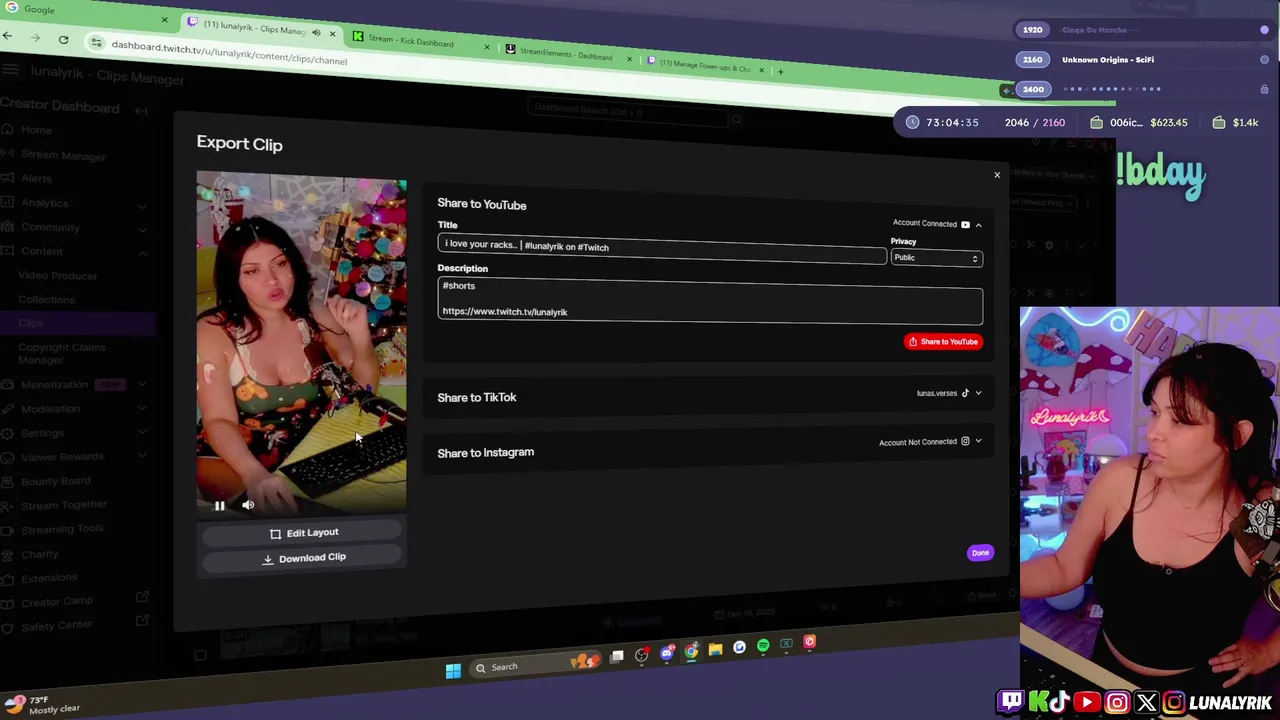1280x720 pixels.
Task: Switch to Manage Power-ups tab
Action: click(705, 66)
